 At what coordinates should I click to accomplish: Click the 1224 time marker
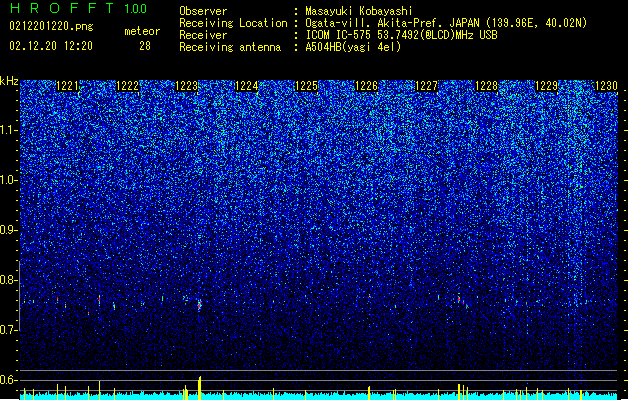(246, 86)
